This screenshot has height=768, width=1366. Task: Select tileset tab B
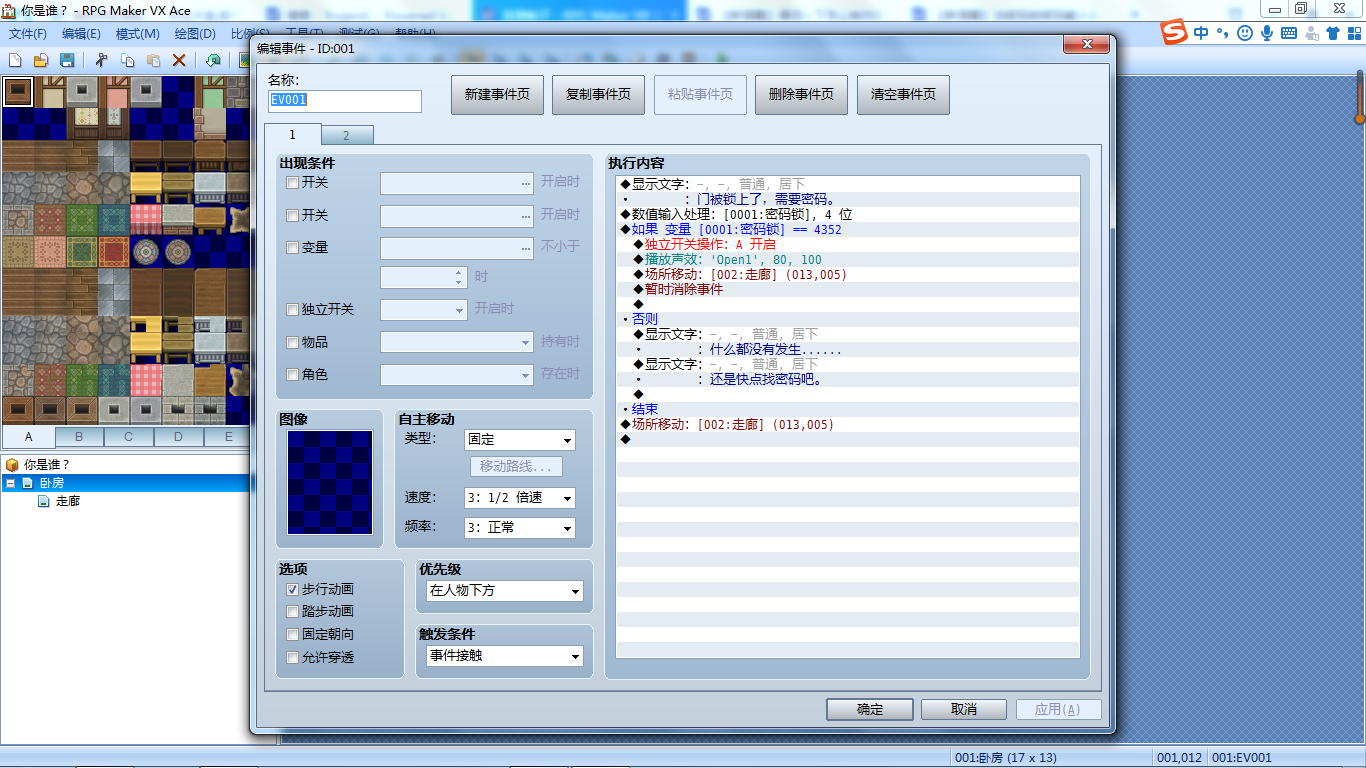(x=79, y=437)
